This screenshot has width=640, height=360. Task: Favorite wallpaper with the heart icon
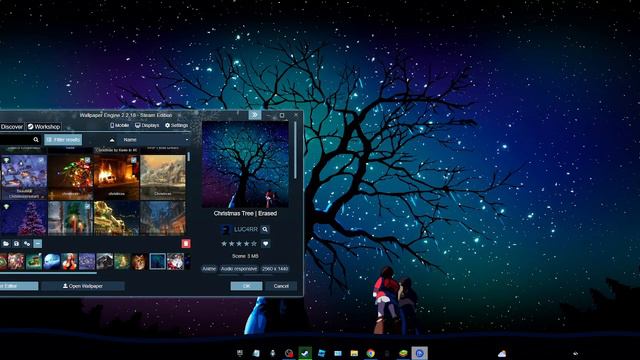[265, 244]
